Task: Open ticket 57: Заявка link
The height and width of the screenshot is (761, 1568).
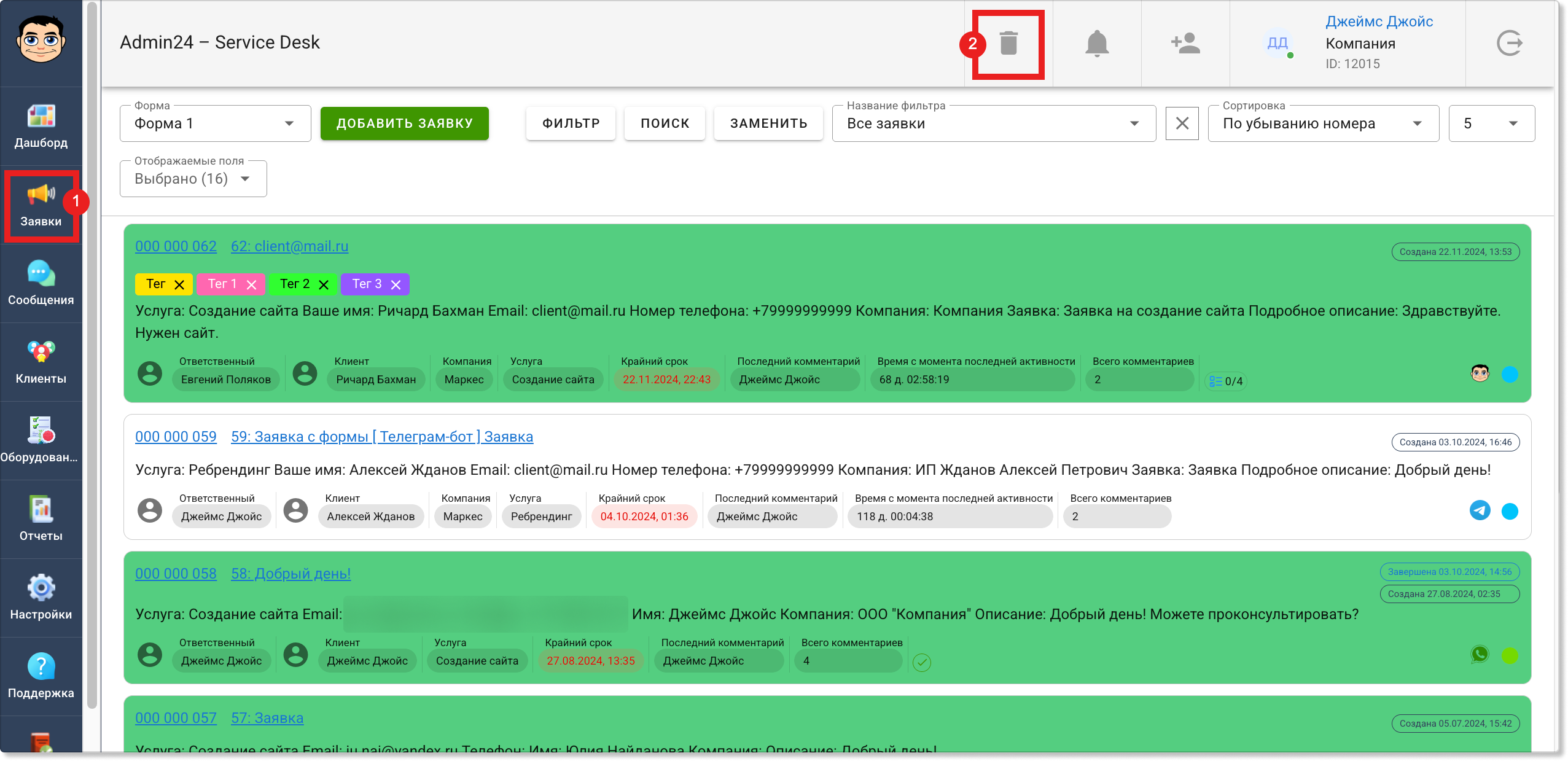Action: click(267, 718)
